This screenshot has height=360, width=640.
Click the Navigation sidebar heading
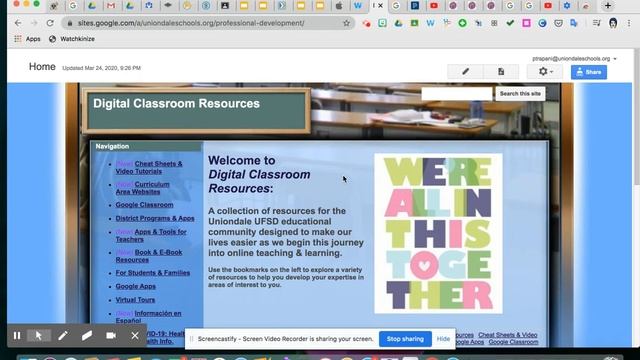tap(112, 147)
